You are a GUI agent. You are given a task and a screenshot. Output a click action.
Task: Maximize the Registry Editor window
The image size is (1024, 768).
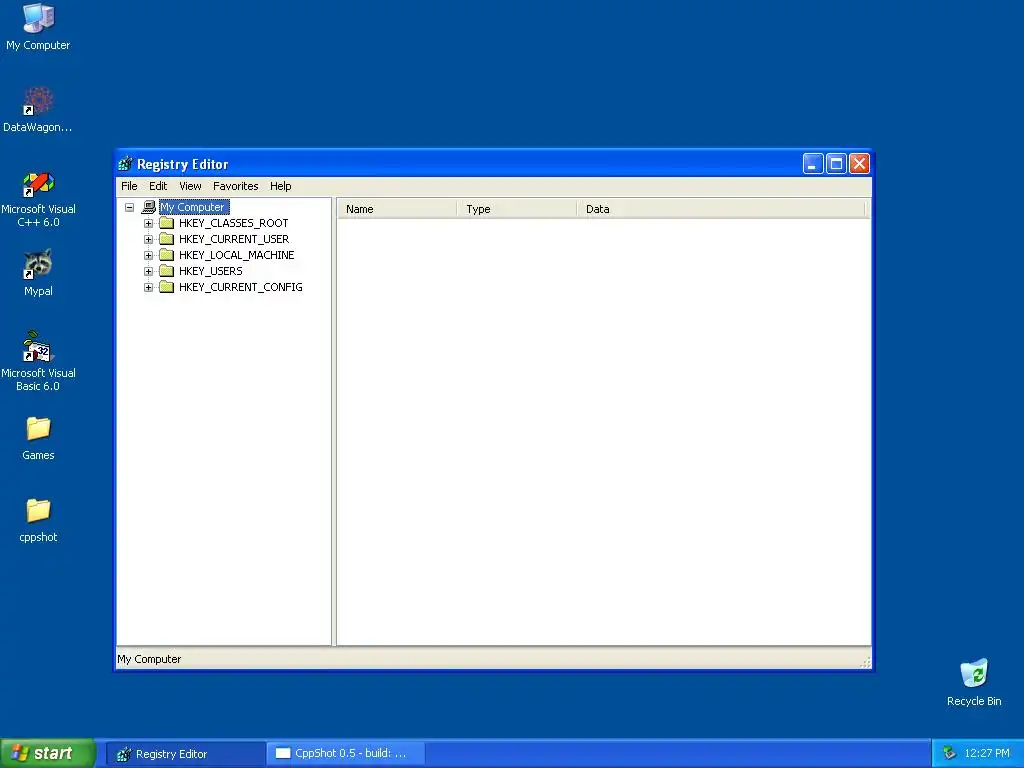[x=837, y=163]
